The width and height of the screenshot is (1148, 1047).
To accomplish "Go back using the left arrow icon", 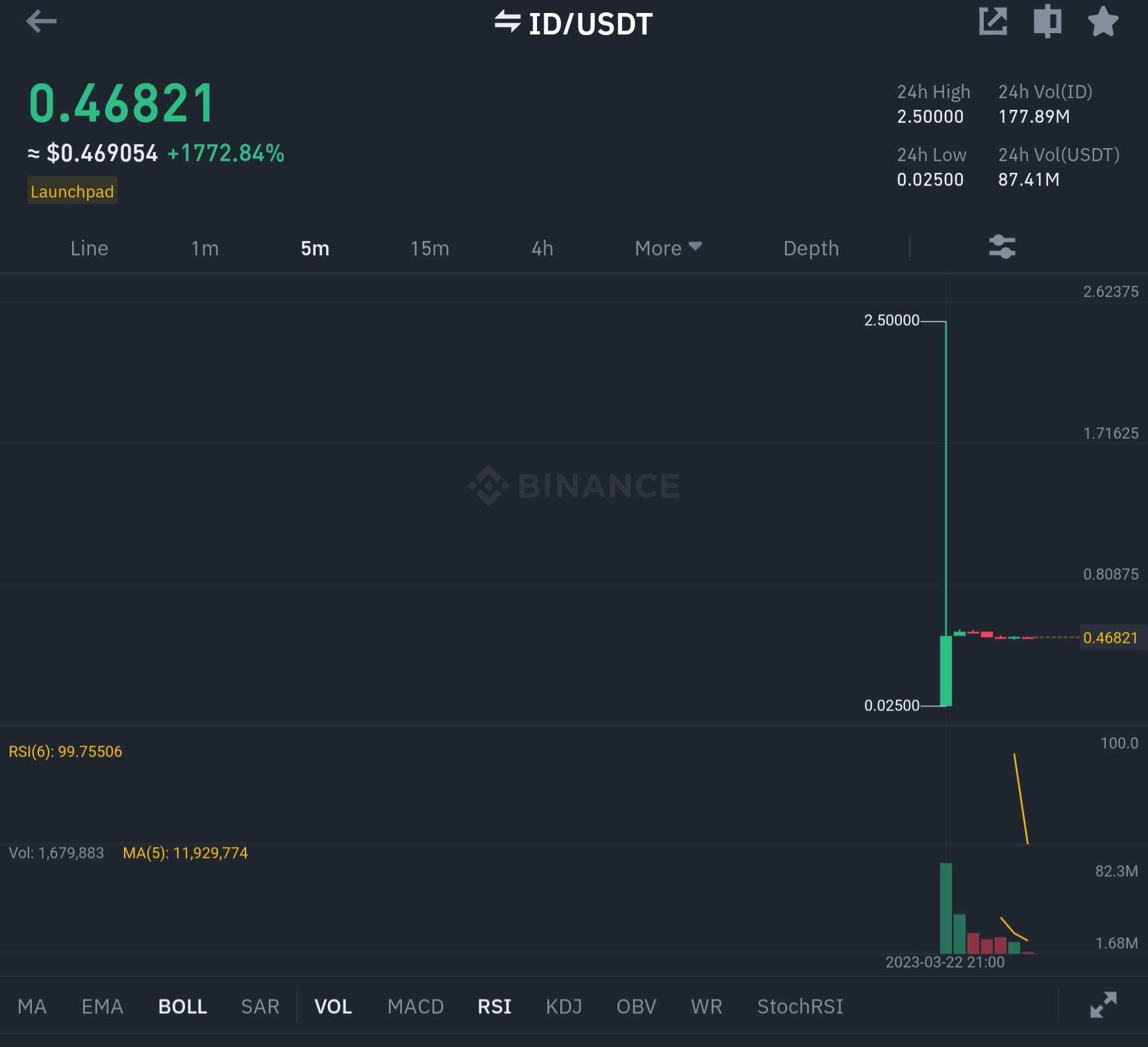I will pyautogui.click(x=42, y=21).
